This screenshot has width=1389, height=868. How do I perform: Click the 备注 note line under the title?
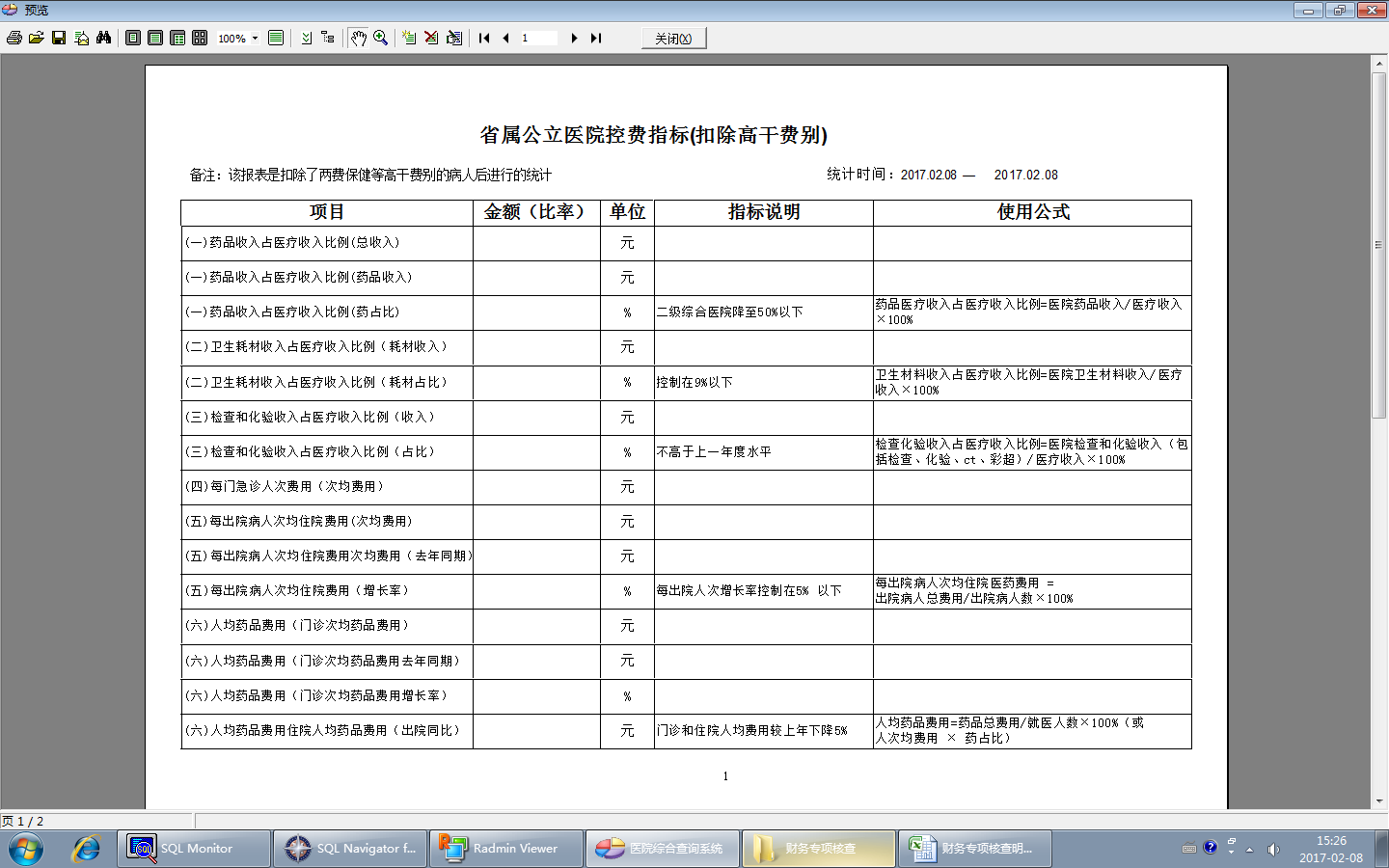[x=370, y=176]
